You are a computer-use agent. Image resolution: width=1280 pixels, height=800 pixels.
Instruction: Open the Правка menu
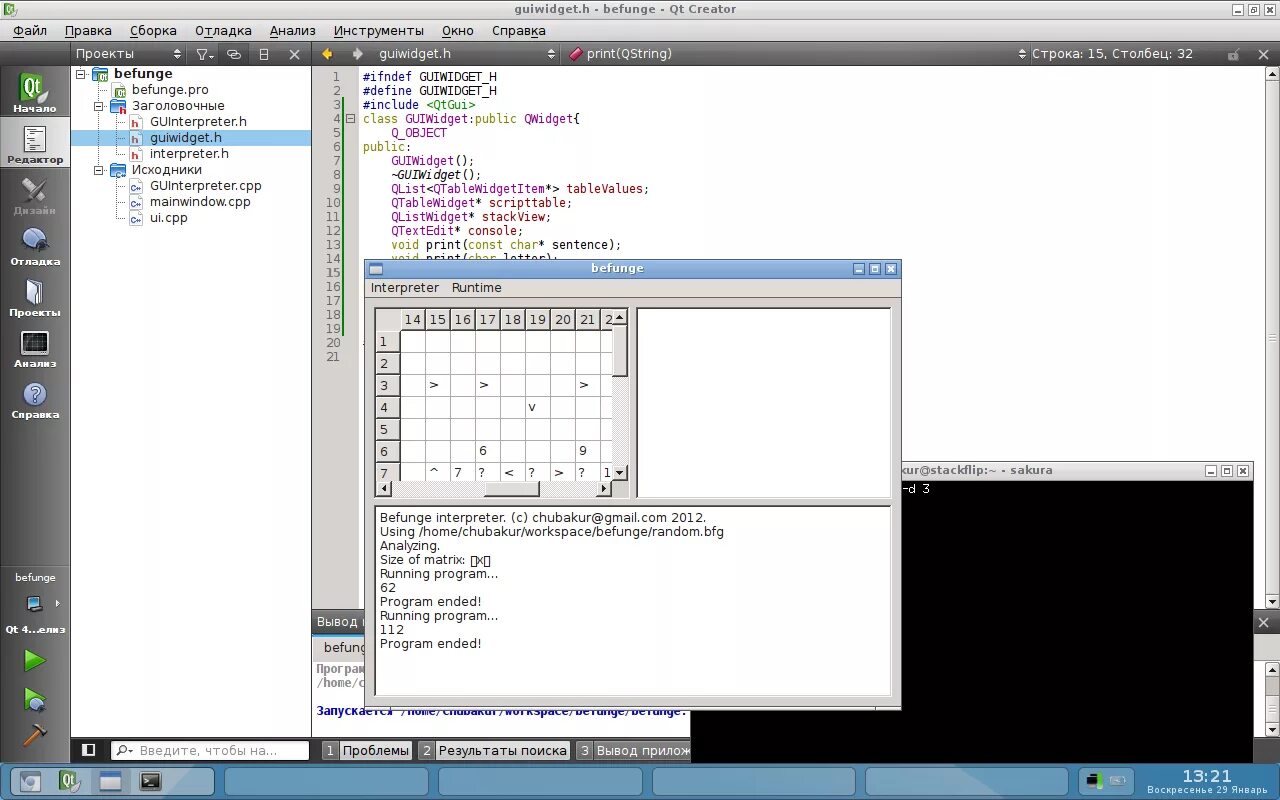(88, 31)
